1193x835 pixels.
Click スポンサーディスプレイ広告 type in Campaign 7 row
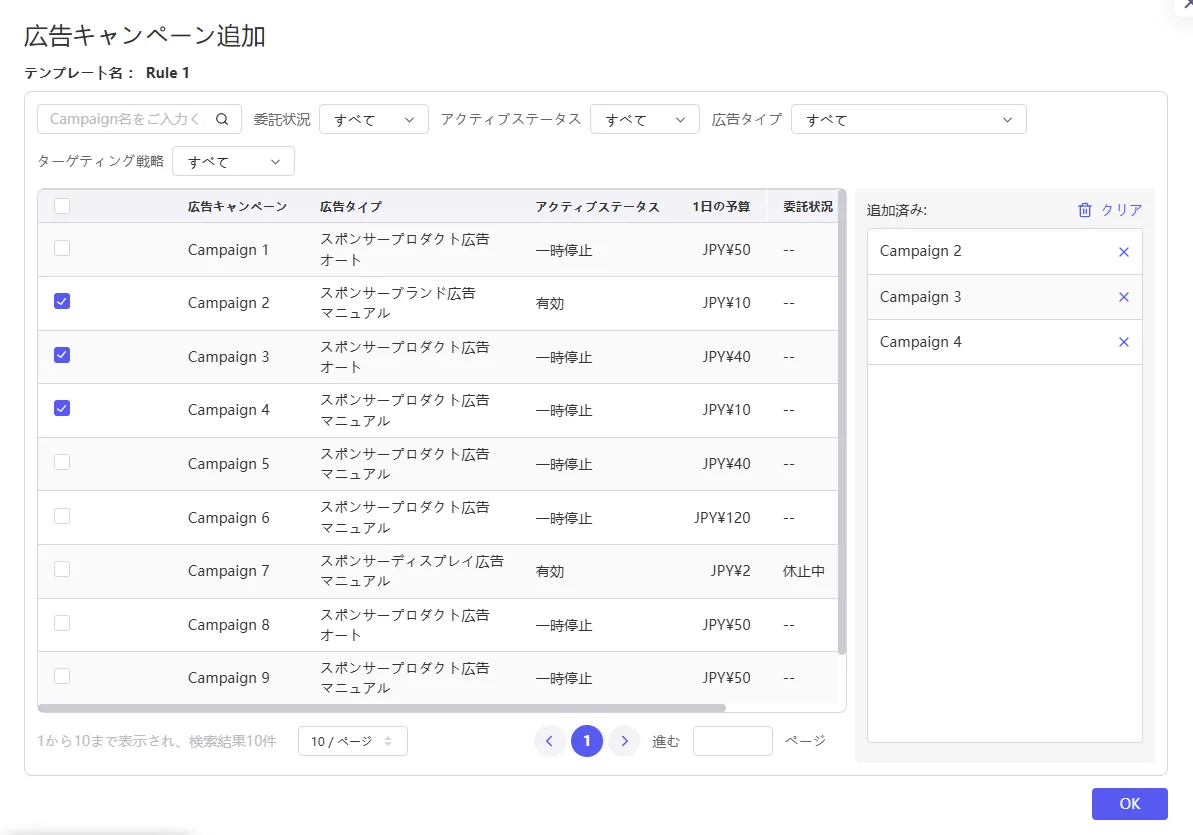pos(412,561)
